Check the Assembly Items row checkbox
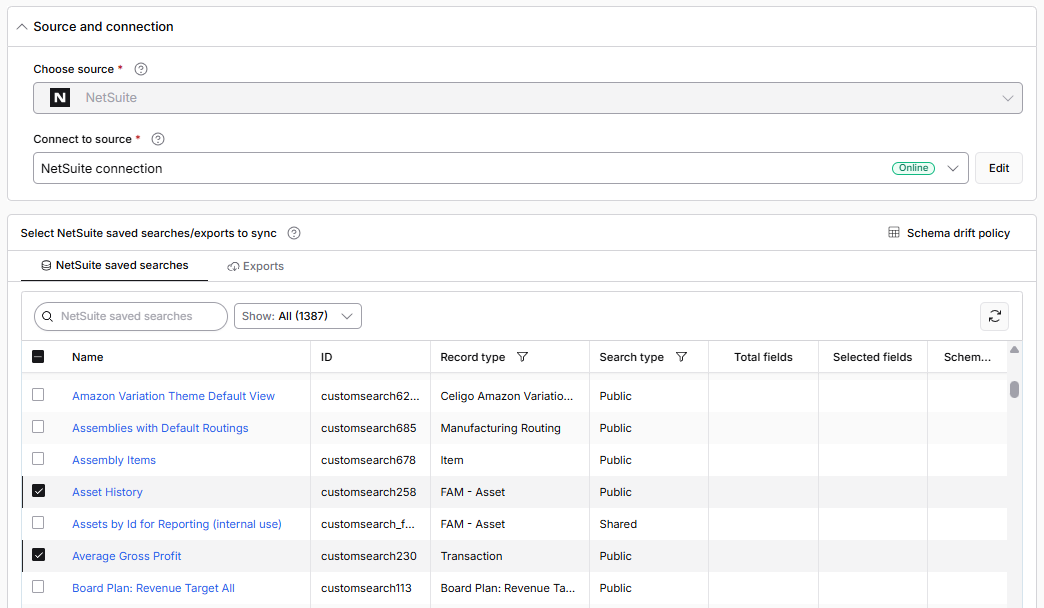The height and width of the screenshot is (608, 1044). pyautogui.click(x=38, y=459)
